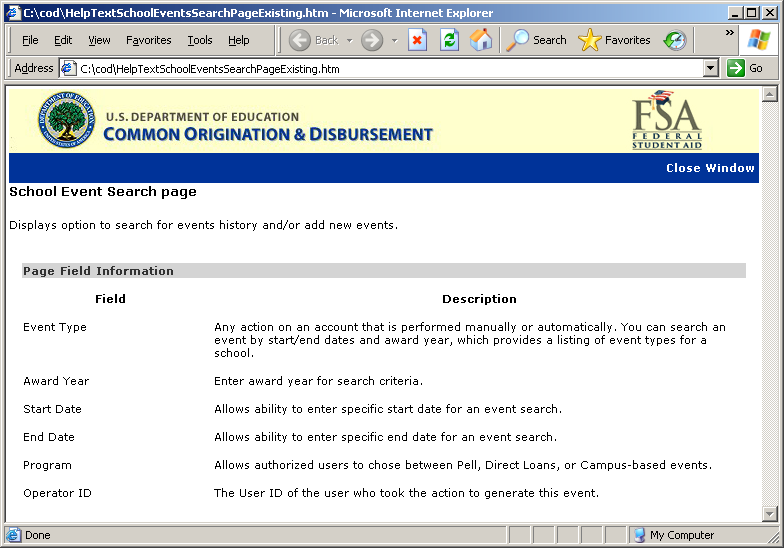
Task: Click the Forward navigation arrow icon
Action: tap(372, 40)
